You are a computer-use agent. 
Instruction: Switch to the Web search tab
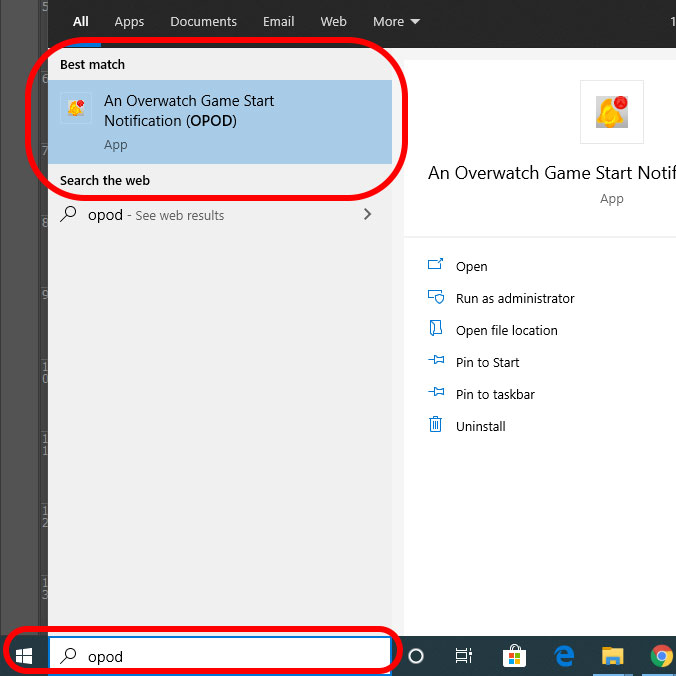coord(333,22)
